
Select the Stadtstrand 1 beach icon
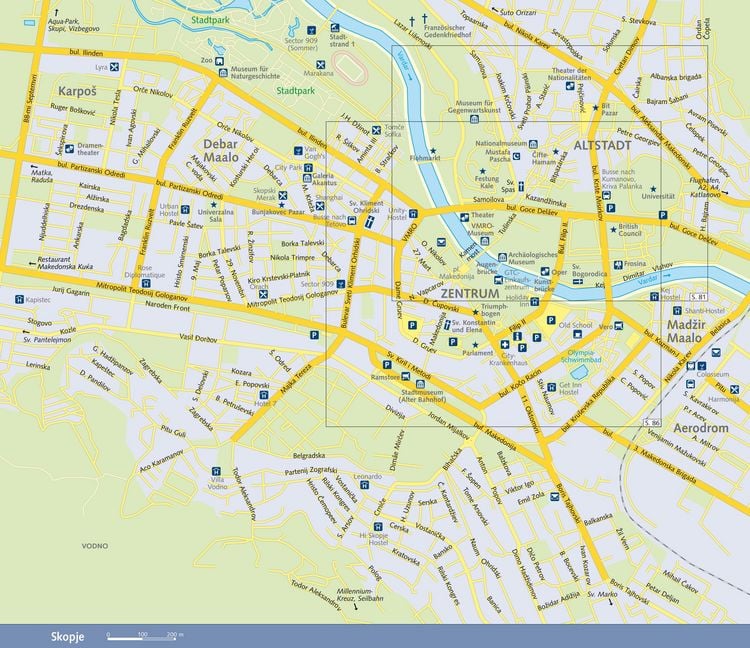click(x=335, y=28)
